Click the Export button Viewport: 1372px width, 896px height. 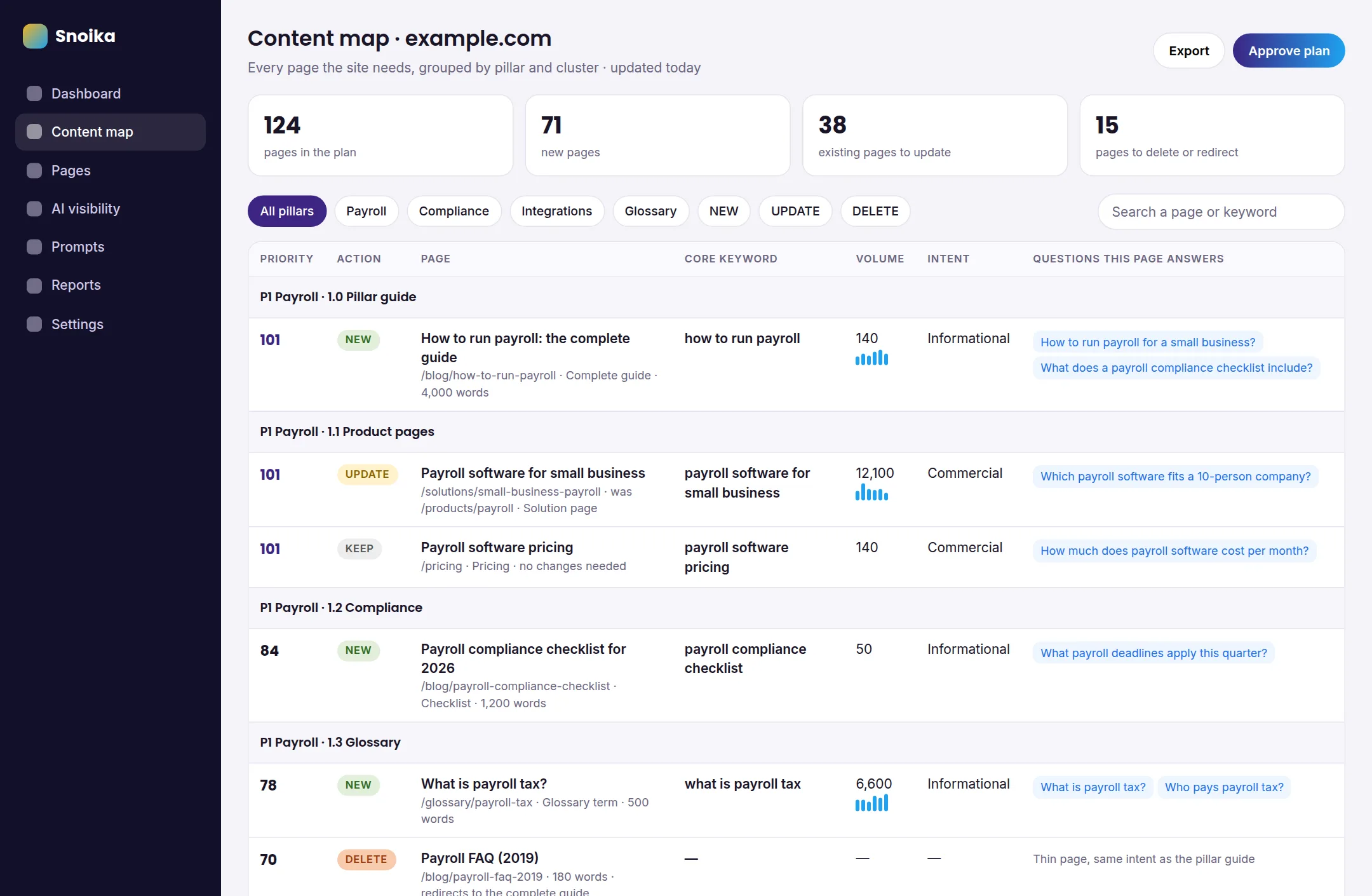point(1188,51)
